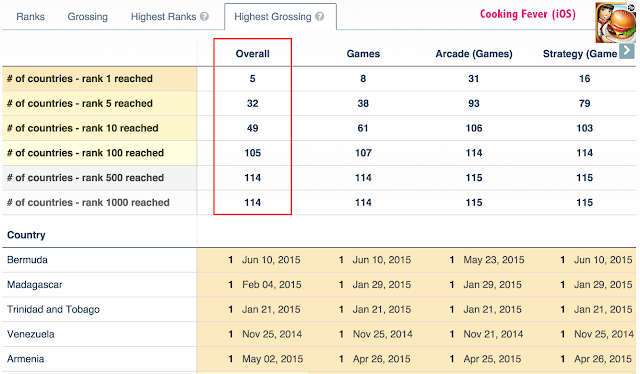The height and width of the screenshot is (374, 640).
Task: Click Arcade value 93 for rank 5 reached
Action: coord(474,104)
